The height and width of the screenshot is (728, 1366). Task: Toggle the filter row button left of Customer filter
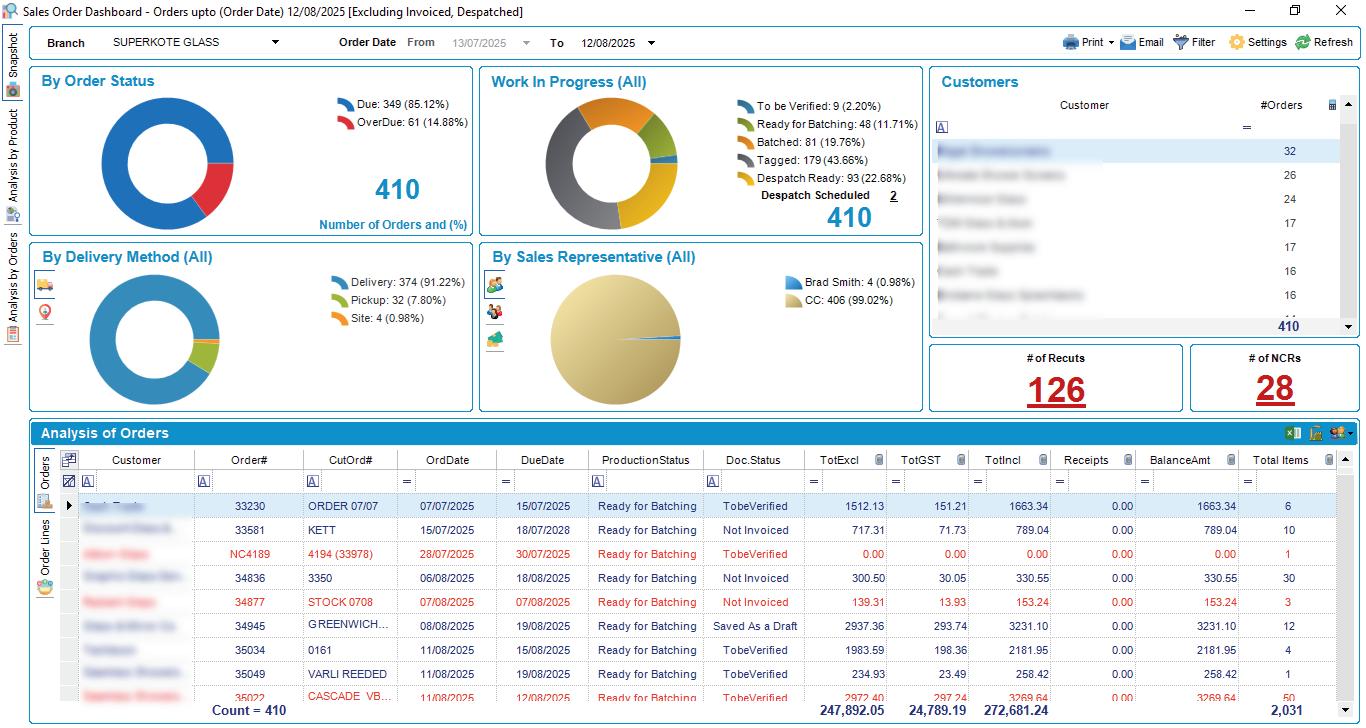pos(69,482)
